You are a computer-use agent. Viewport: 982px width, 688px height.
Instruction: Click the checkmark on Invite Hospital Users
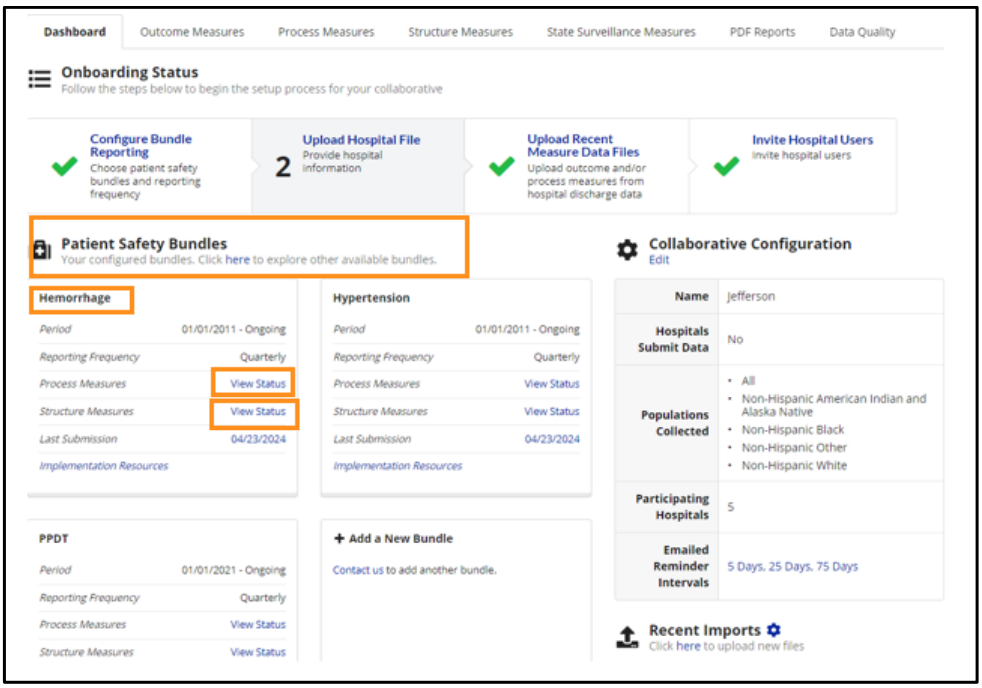click(726, 164)
